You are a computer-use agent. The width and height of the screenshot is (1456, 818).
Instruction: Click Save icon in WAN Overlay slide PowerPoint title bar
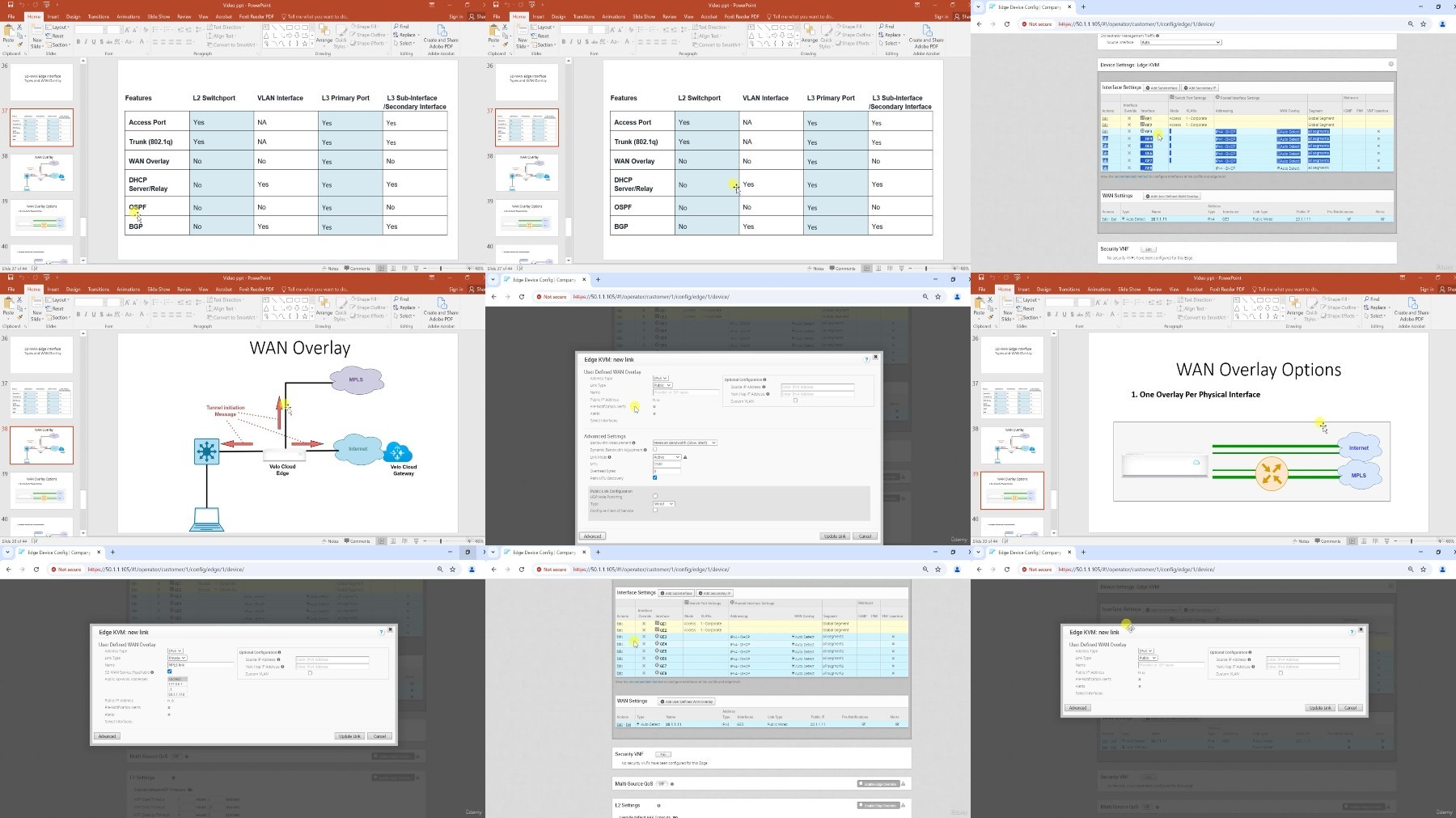click(x=11, y=278)
